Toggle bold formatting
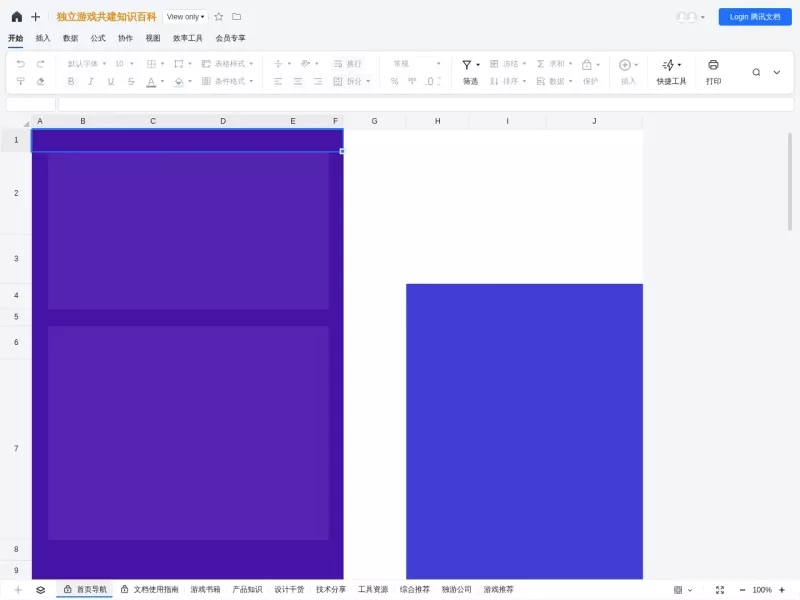Image resolution: width=800 pixels, height=600 pixels. [x=71, y=81]
